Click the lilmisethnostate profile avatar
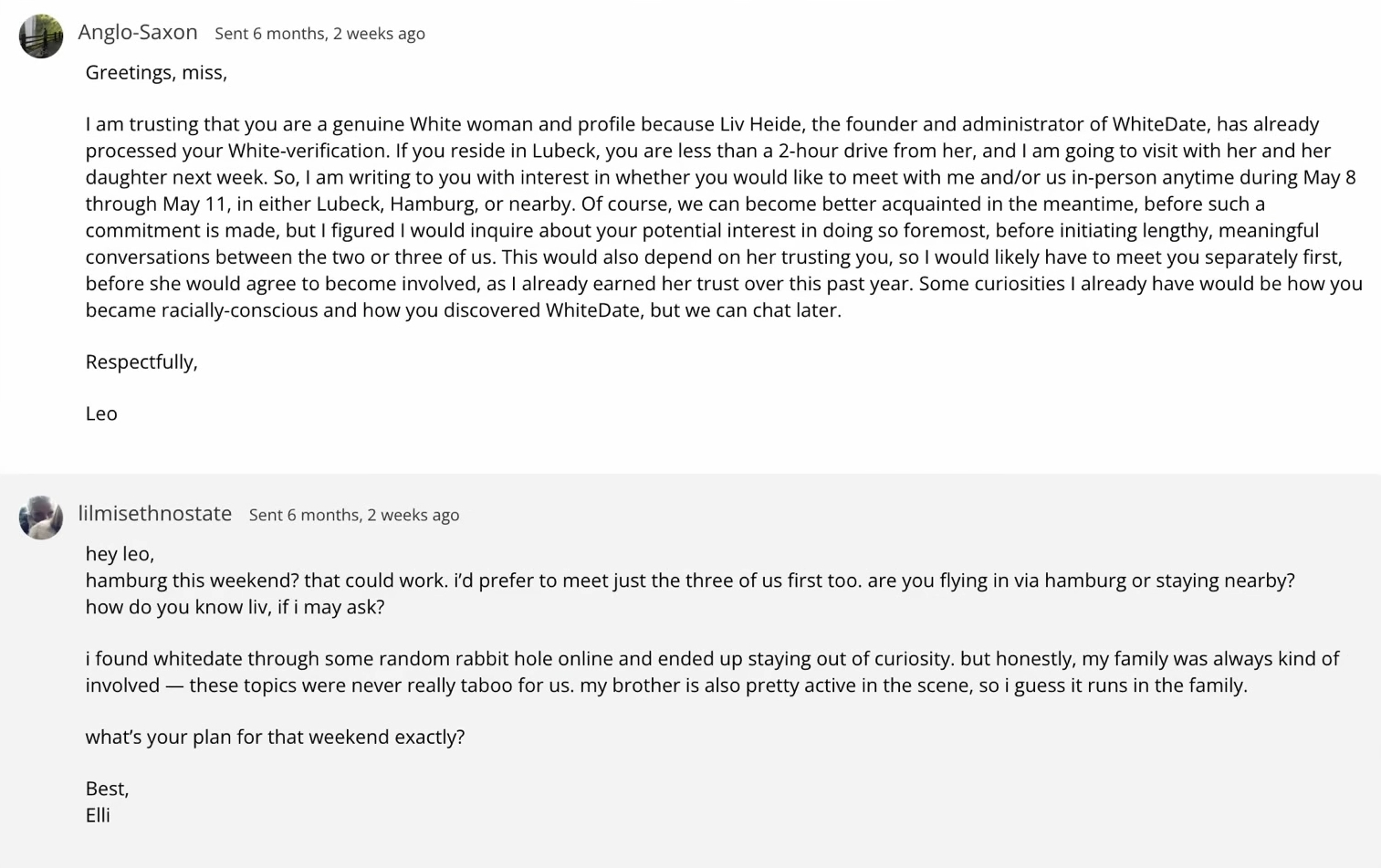Image resolution: width=1381 pixels, height=868 pixels. (41, 518)
